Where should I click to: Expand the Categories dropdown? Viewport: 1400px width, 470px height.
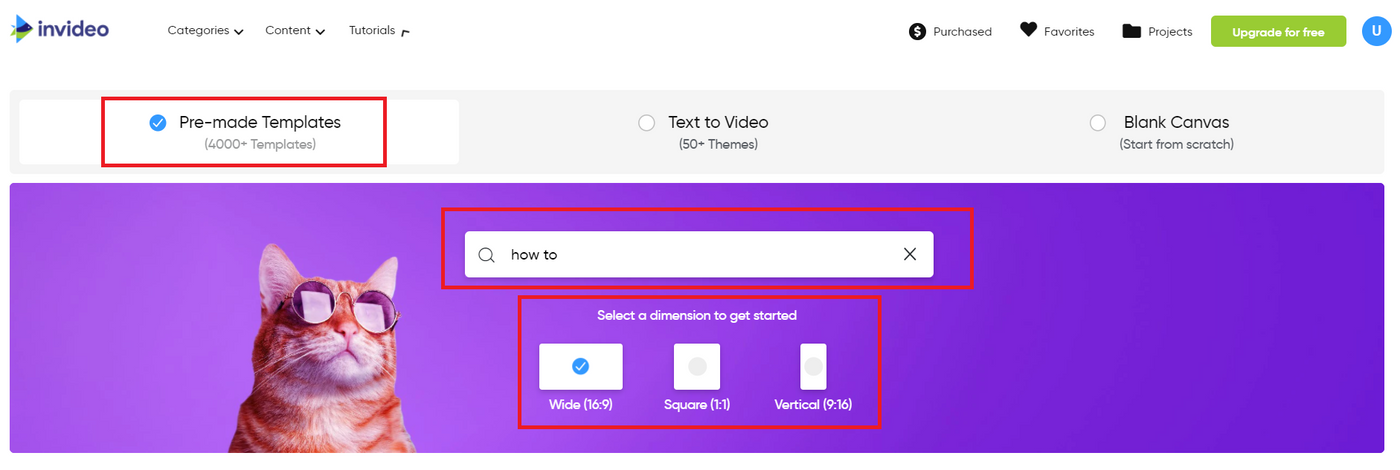pyautogui.click(x=206, y=31)
